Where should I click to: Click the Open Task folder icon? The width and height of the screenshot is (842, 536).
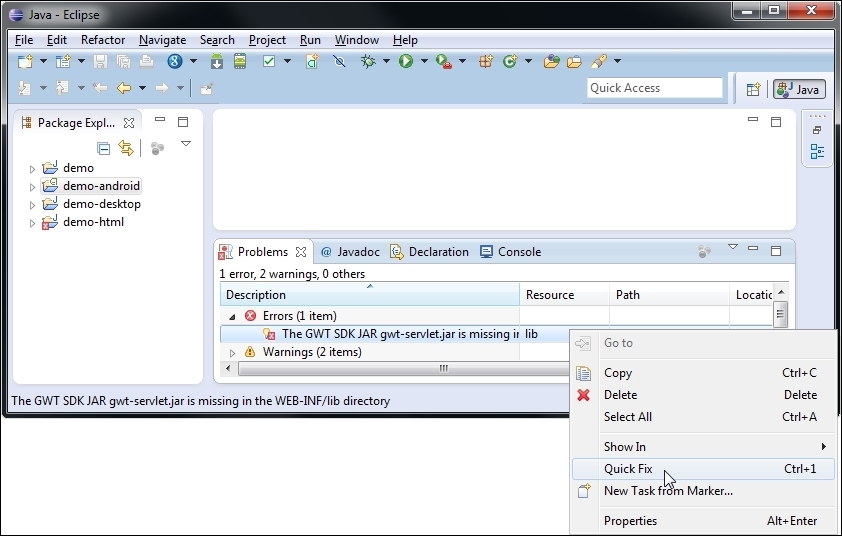pyautogui.click(x=574, y=62)
